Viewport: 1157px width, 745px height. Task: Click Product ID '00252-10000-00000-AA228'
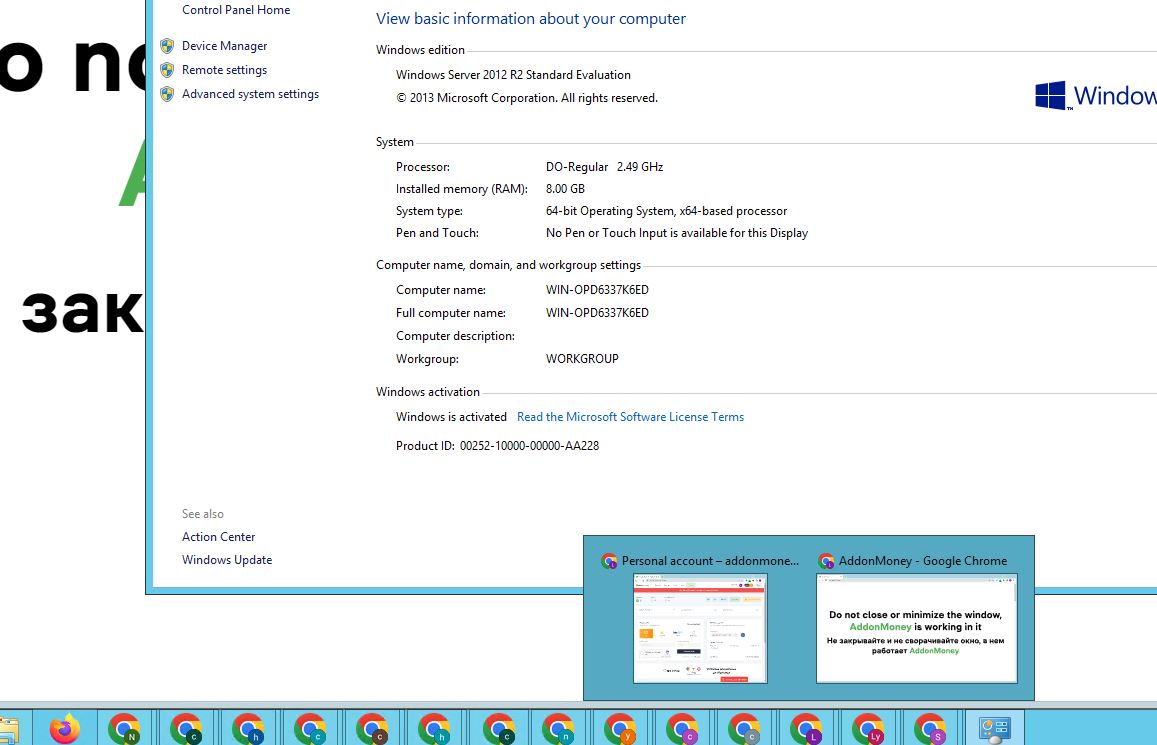point(529,446)
